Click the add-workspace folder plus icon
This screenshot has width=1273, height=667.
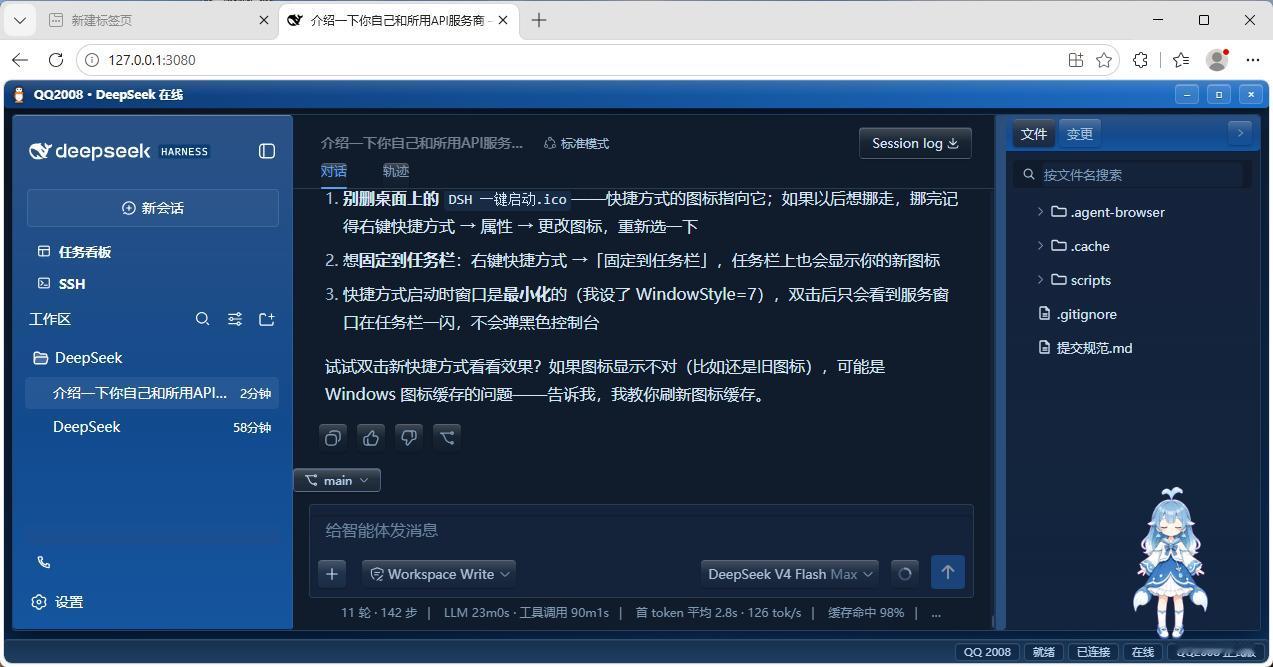click(267, 319)
